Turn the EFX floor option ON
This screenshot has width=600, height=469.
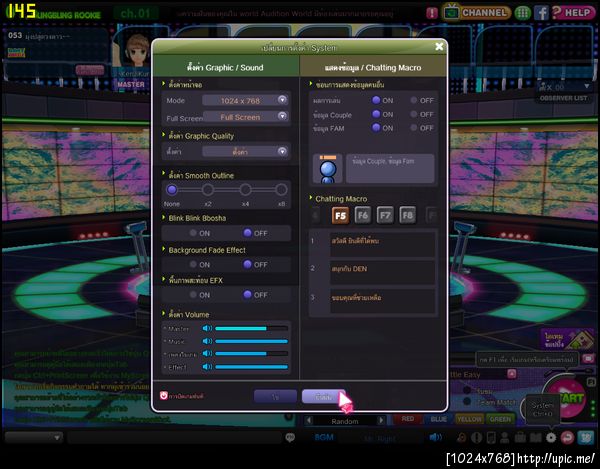coord(193,295)
